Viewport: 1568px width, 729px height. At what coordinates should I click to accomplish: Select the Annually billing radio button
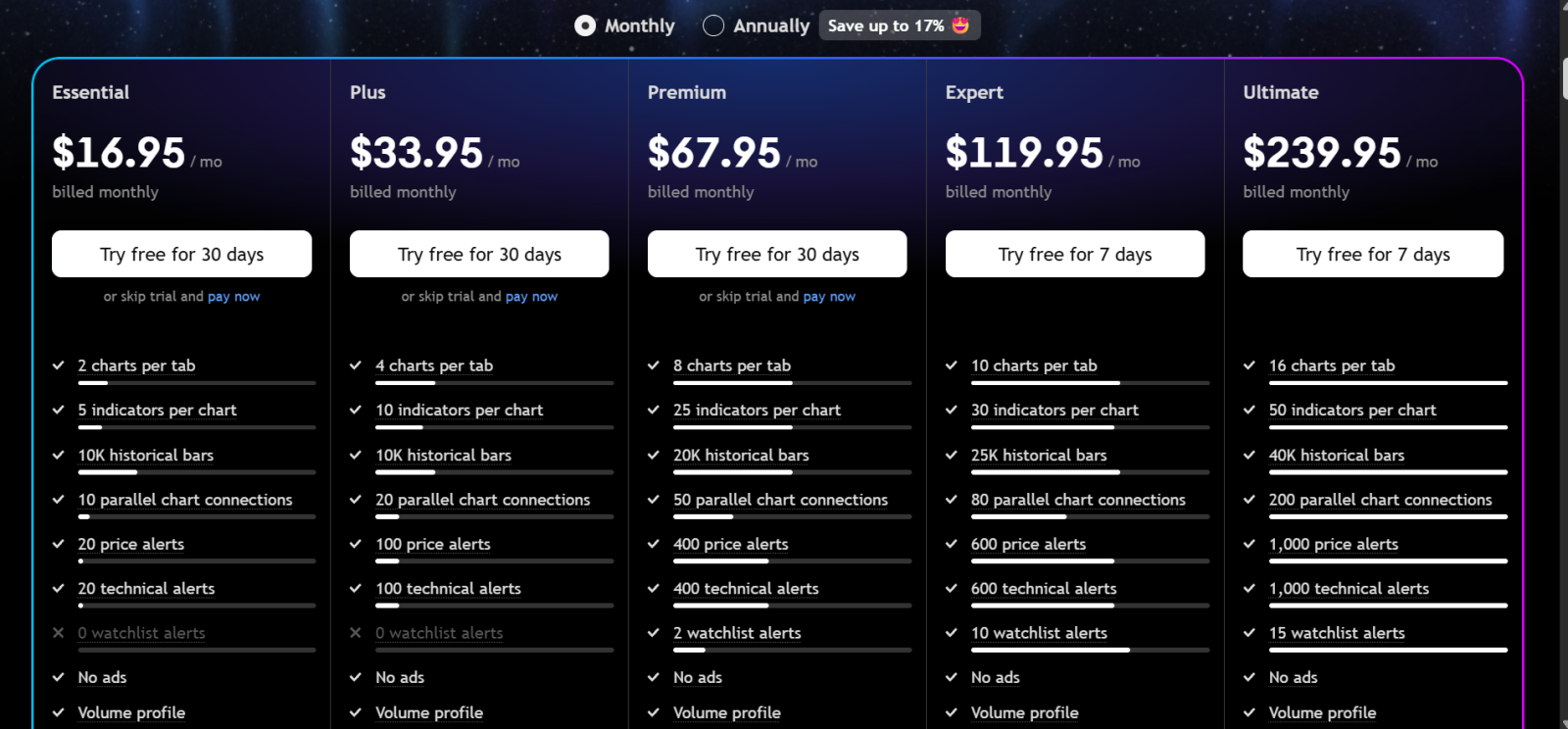pyautogui.click(x=713, y=25)
